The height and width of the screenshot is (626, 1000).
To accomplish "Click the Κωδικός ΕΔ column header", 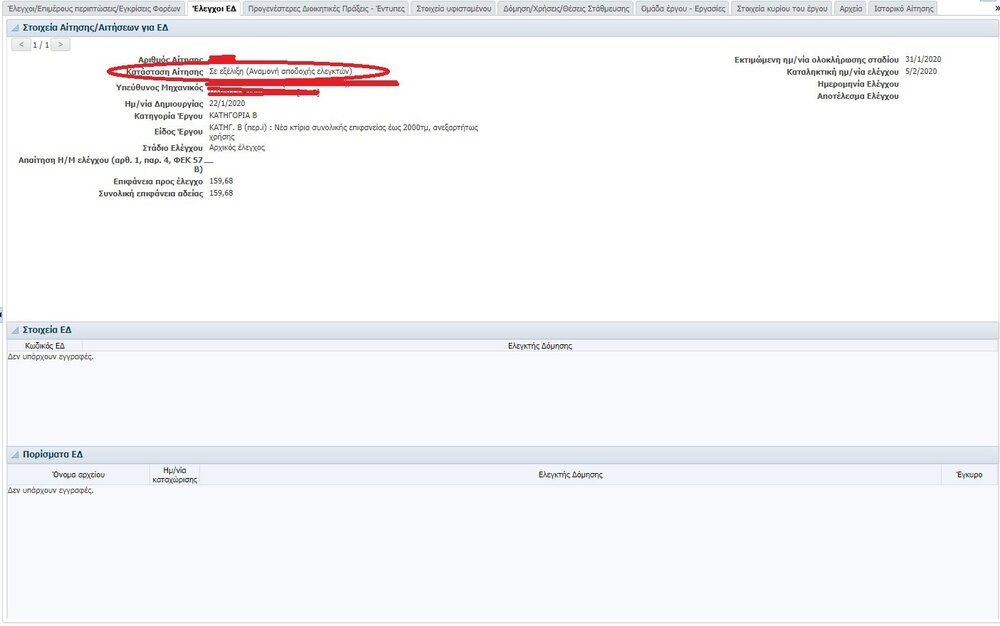I will [x=45, y=345].
